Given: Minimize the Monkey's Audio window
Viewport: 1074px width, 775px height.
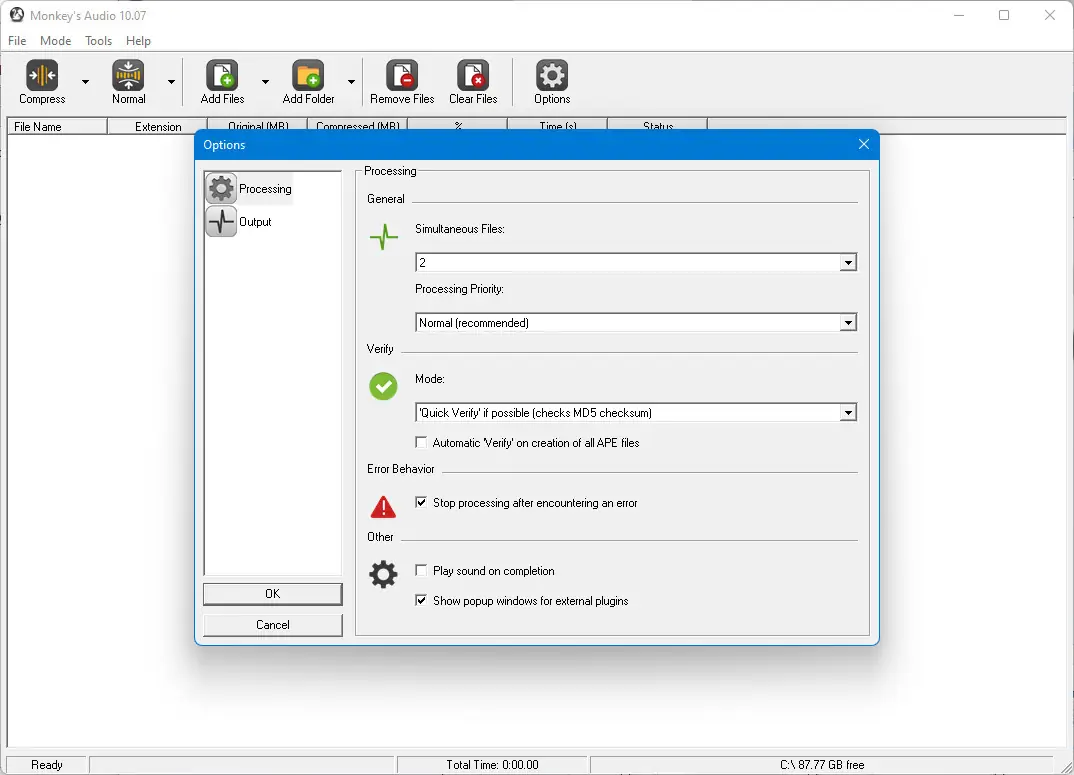Looking at the screenshot, I should click(x=959, y=15).
